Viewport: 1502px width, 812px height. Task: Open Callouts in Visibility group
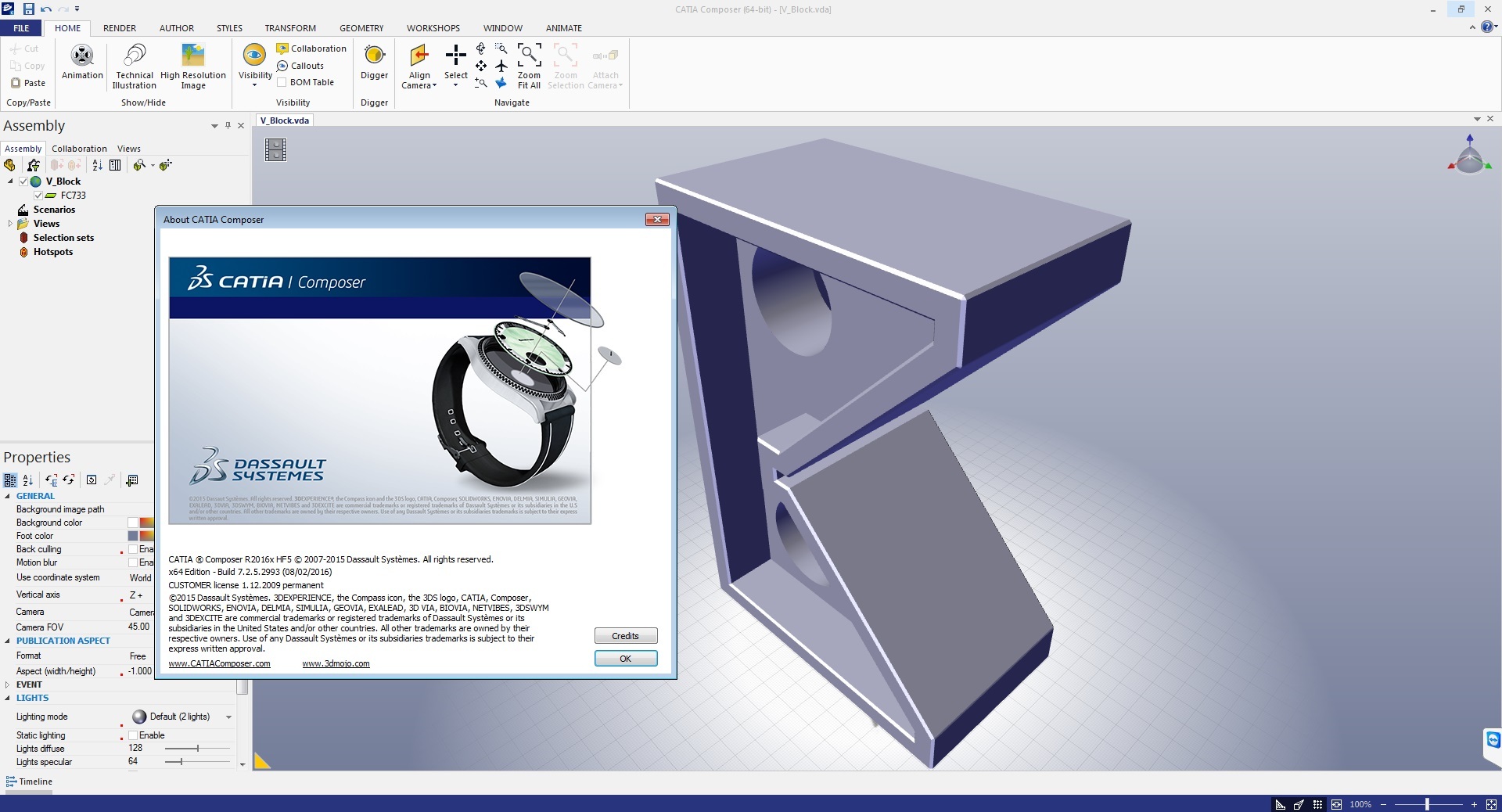click(300, 66)
